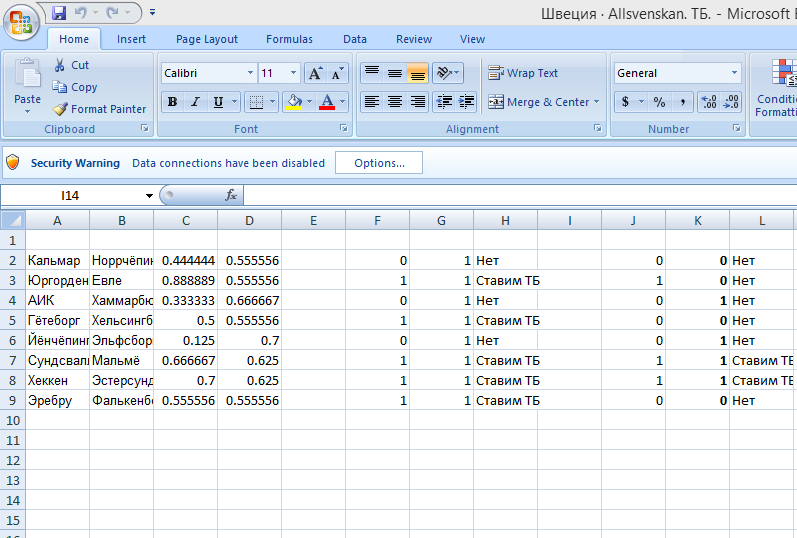This screenshot has height=538, width=797.
Task: Click the security warning Options button
Action: click(x=379, y=163)
